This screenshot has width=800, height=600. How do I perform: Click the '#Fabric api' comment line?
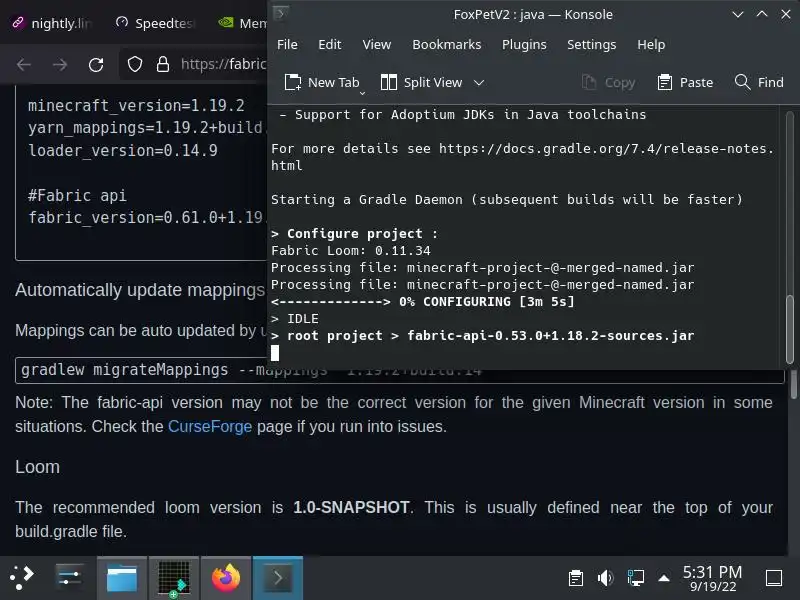tap(77, 195)
